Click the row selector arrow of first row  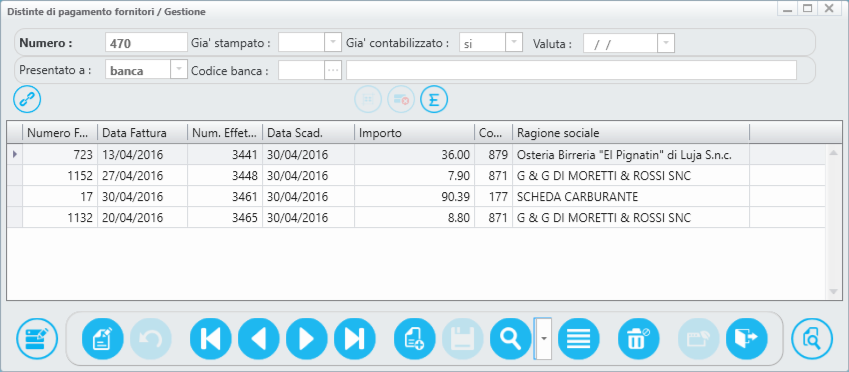click(15, 154)
